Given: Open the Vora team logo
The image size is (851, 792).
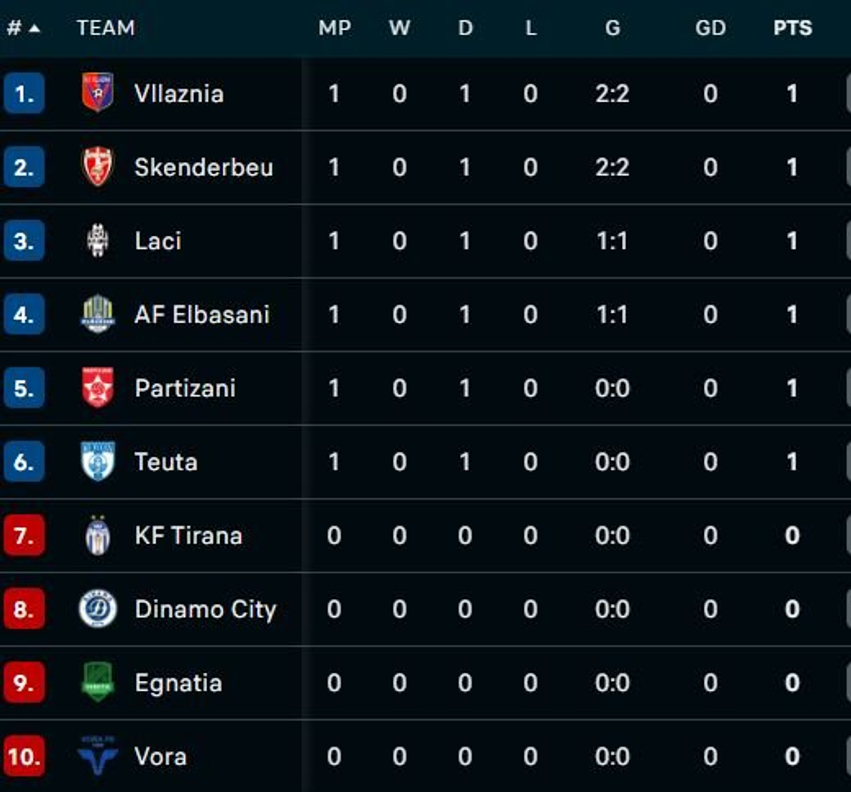Looking at the screenshot, I should click(98, 756).
